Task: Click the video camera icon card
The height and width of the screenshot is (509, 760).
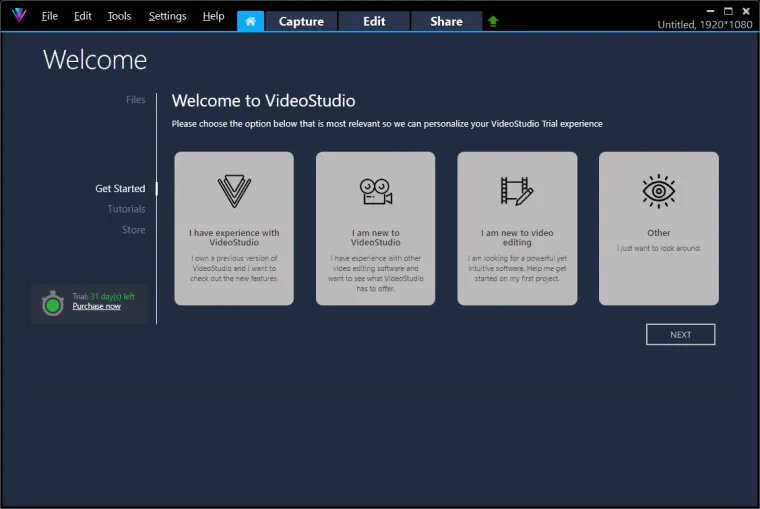Action: [x=376, y=192]
